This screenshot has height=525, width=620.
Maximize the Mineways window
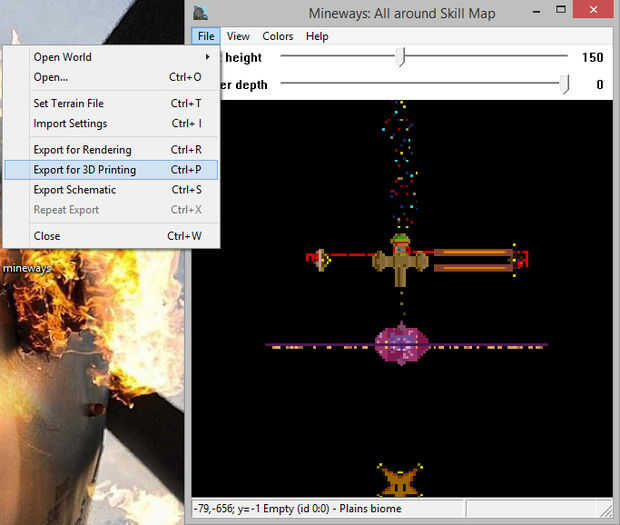(561, 10)
